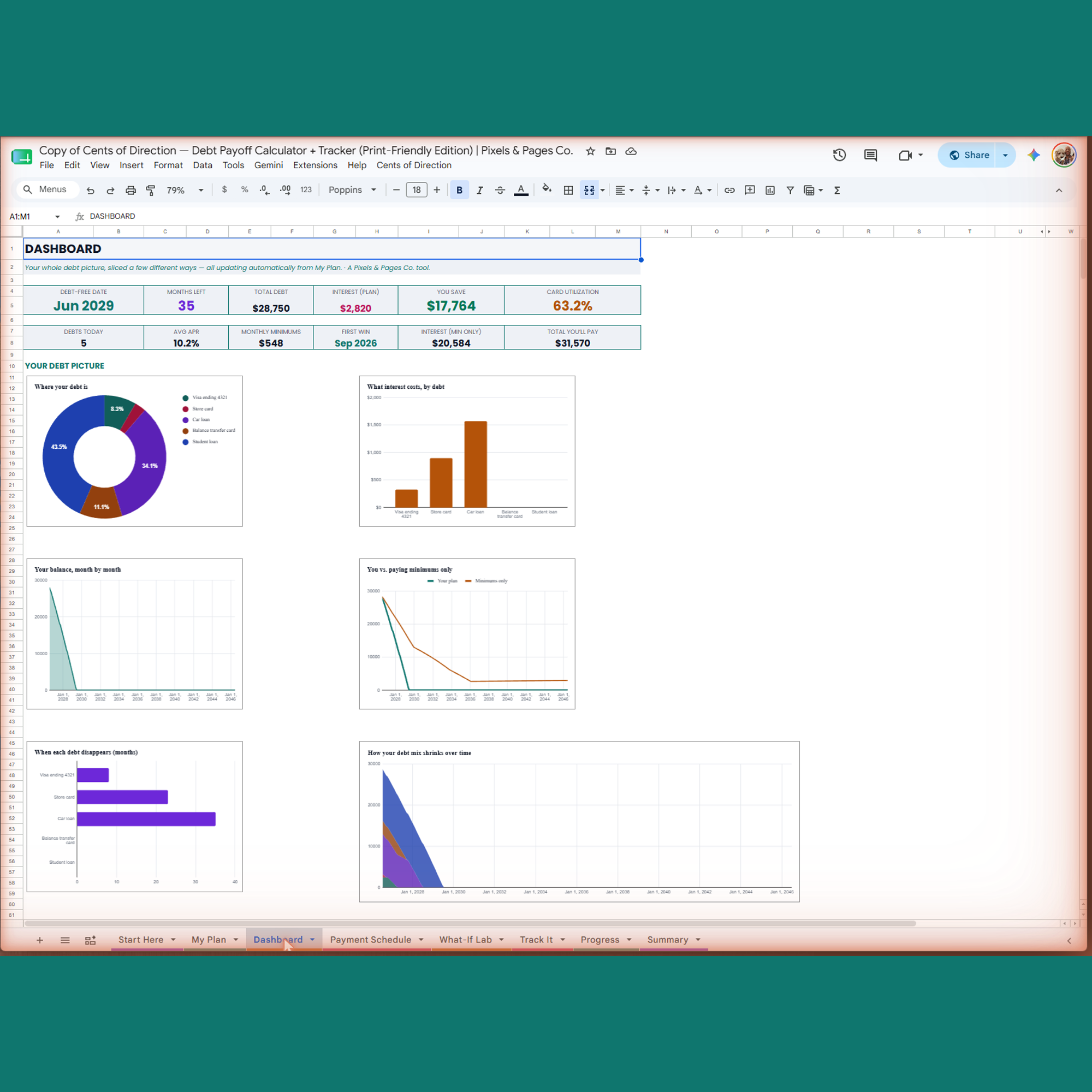Switch to the My Plan tab
Image resolution: width=1092 pixels, height=1092 pixels.
[x=209, y=940]
